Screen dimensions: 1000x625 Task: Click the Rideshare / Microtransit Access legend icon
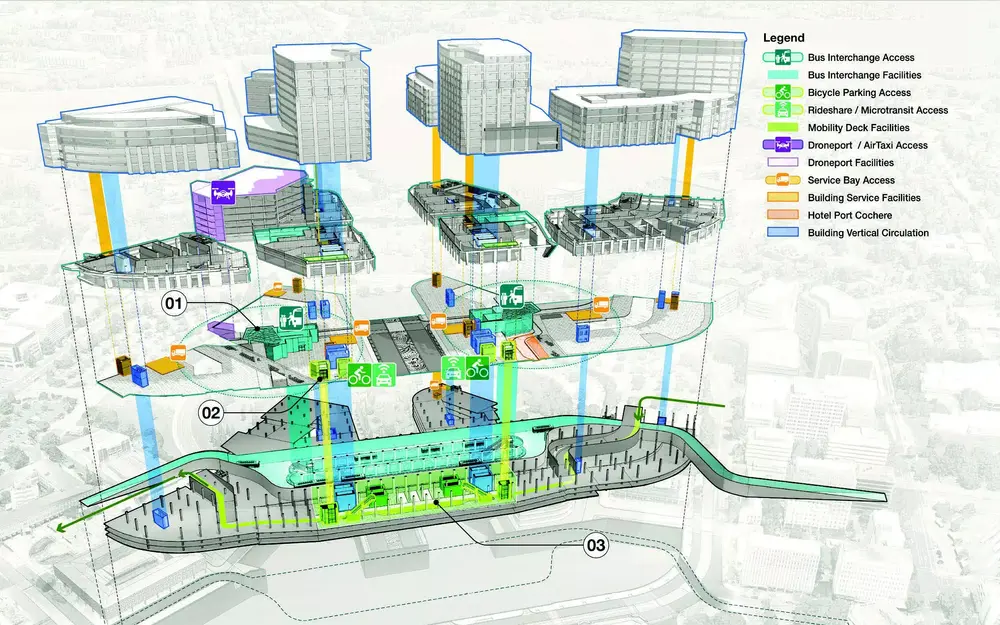point(784,110)
